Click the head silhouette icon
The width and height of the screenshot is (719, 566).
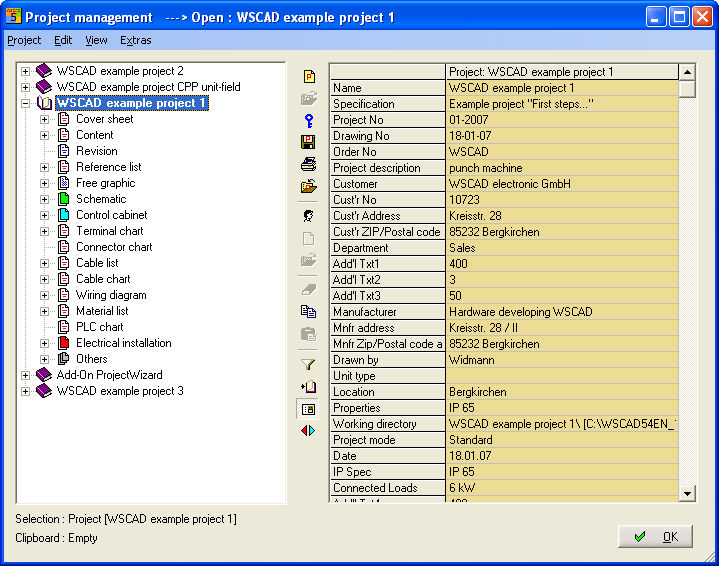pos(309,216)
